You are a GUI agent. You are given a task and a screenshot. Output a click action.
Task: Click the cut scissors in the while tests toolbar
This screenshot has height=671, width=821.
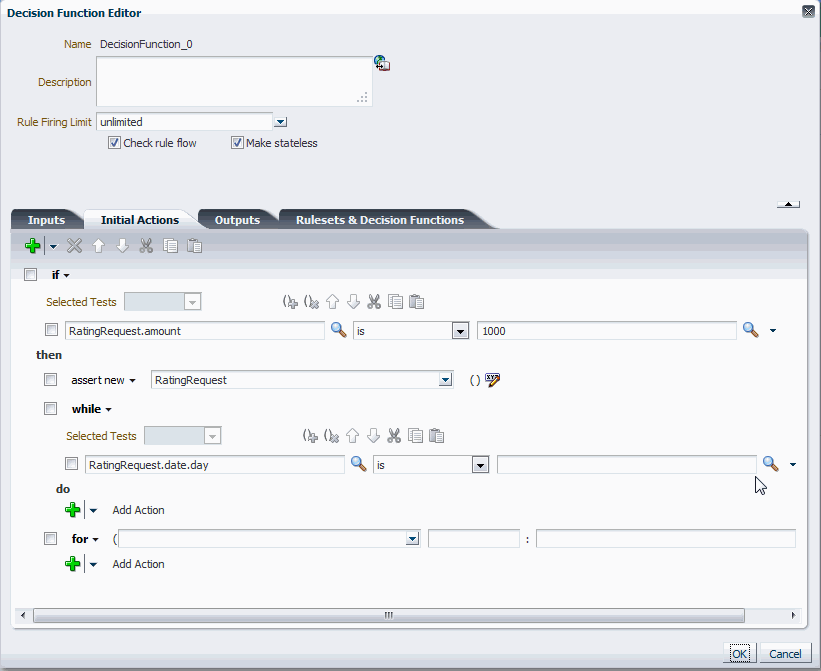point(394,436)
